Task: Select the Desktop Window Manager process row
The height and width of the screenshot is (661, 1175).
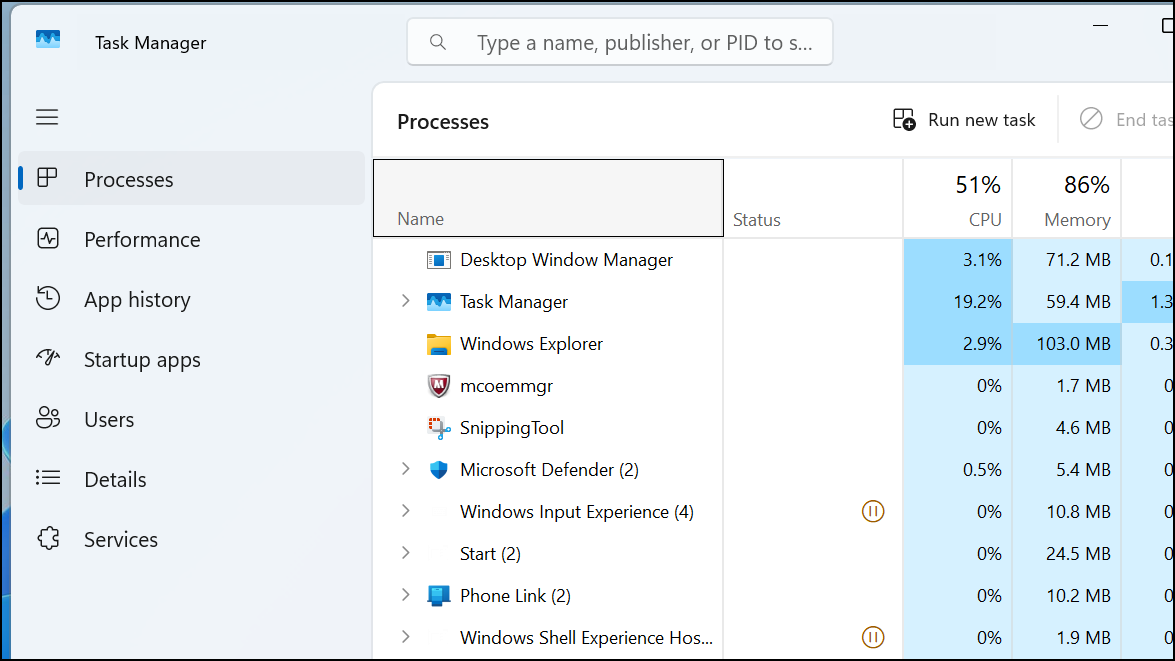Action: coord(773,260)
